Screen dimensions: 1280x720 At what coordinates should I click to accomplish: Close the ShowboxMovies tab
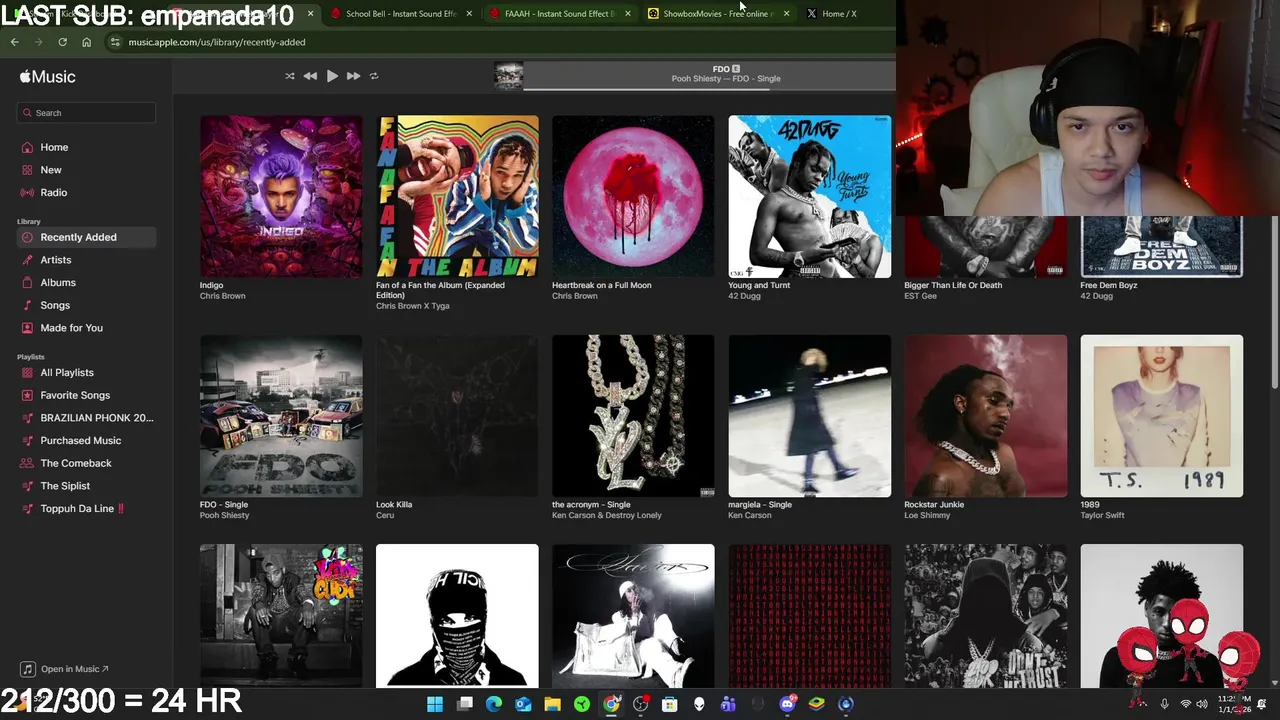click(786, 14)
